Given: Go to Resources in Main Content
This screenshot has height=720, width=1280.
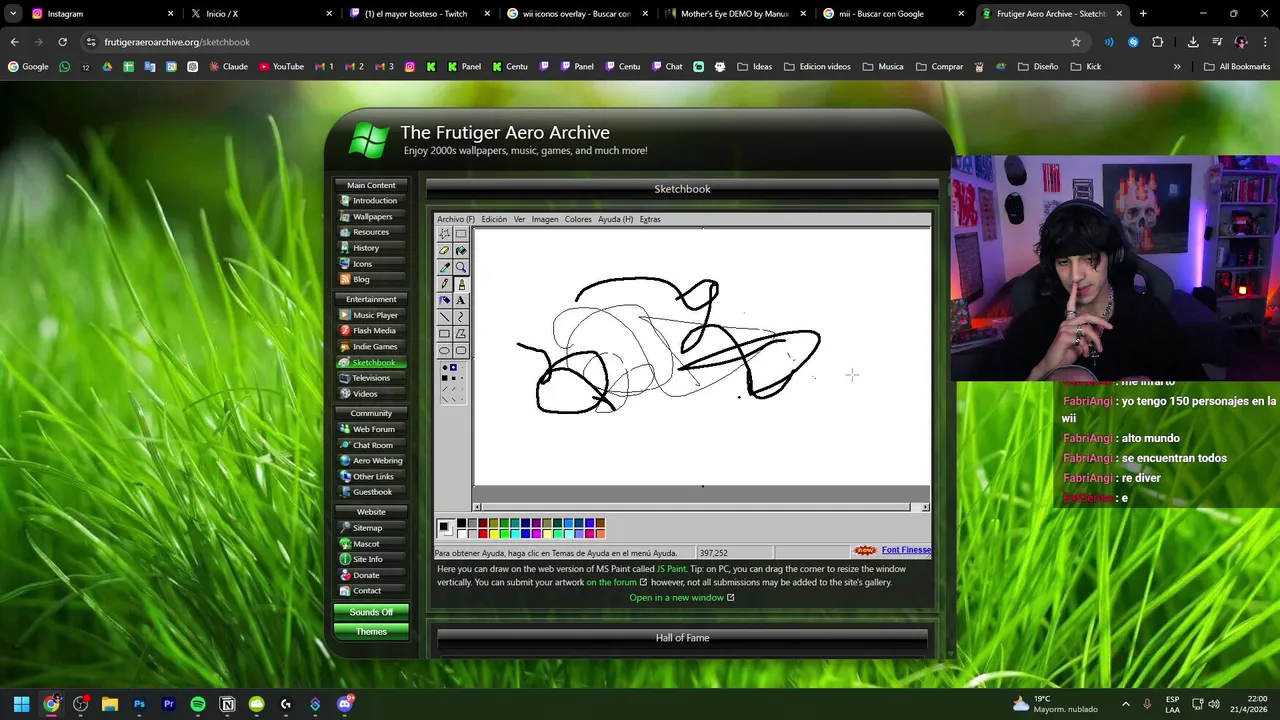Looking at the screenshot, I should 371,232.
